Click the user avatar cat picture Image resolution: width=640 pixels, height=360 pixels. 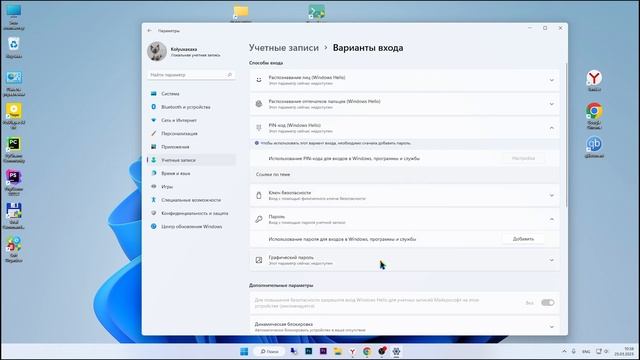click(x=157, y=51)
